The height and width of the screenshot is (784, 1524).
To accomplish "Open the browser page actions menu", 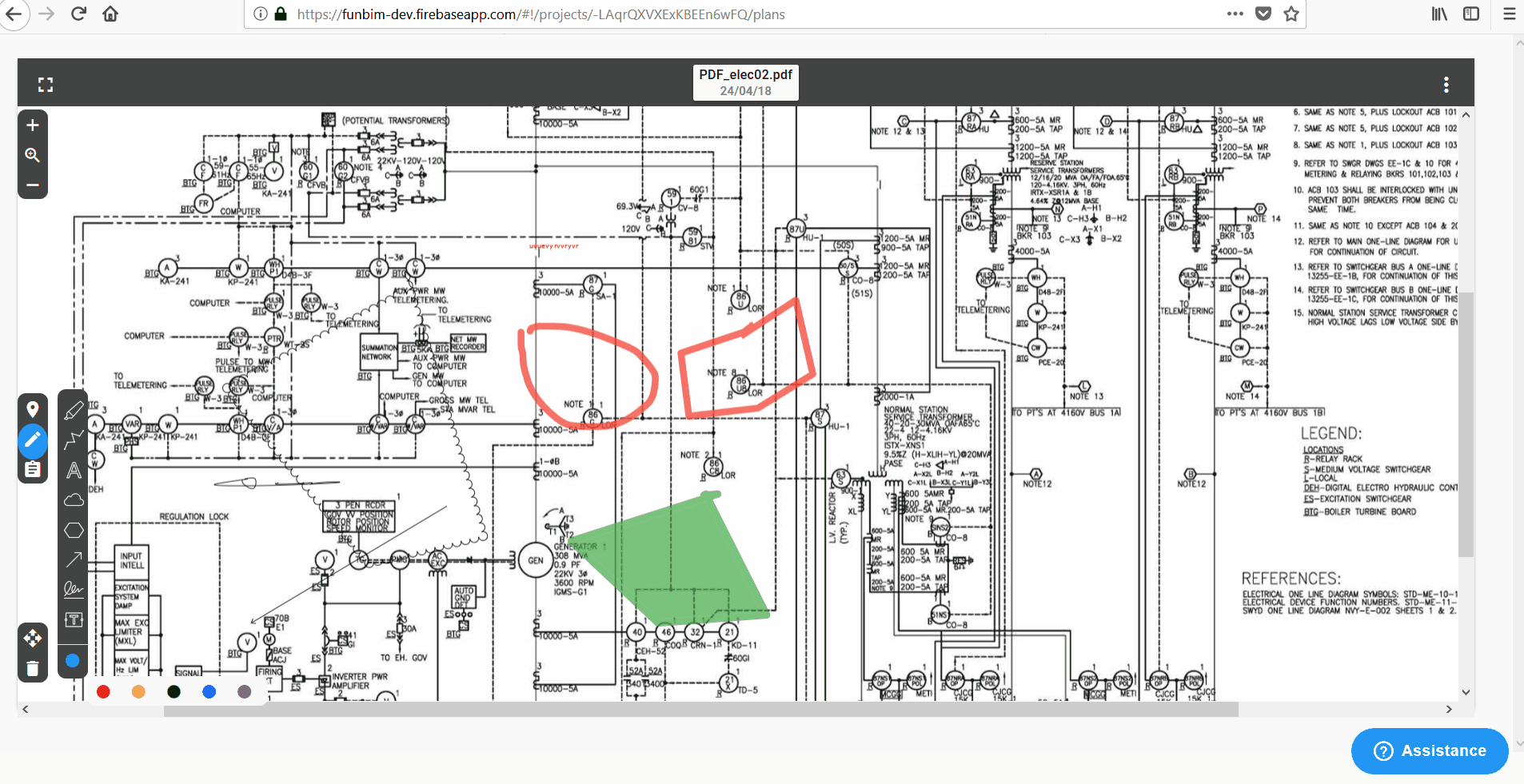I will click(1235, 14).
